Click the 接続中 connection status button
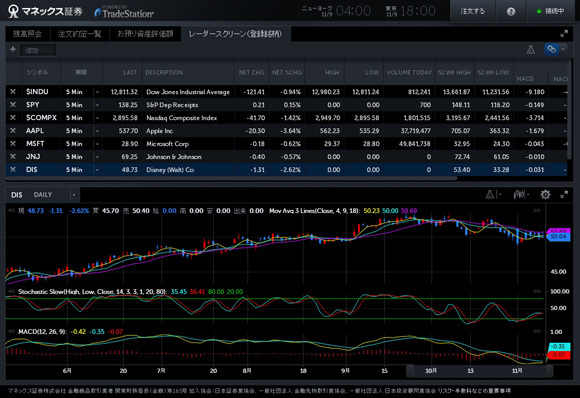The width and height of the screenshot is (580, 398). point(551,11)
